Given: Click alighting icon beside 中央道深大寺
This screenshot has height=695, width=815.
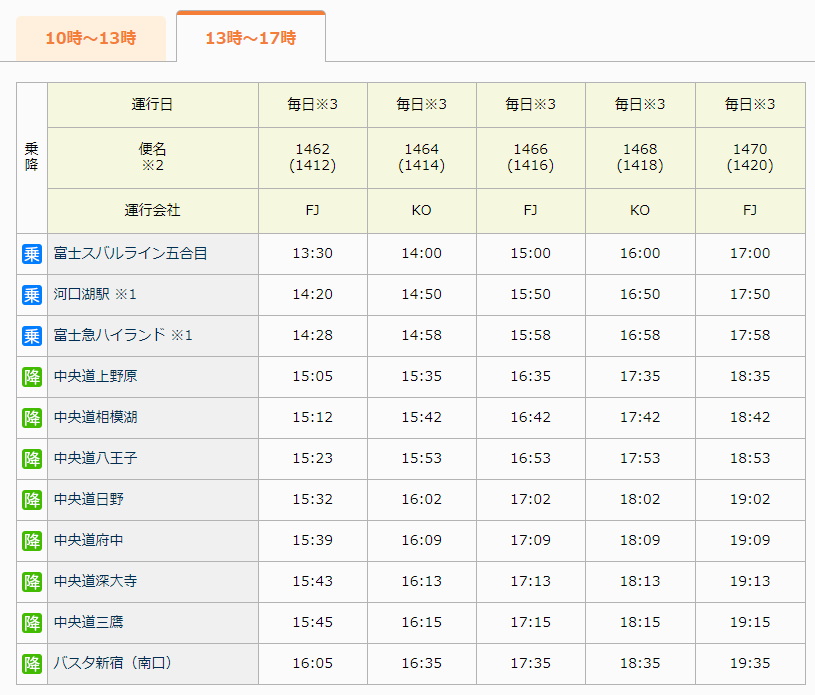Looking at the screenshot, I should [x=32, y=582].
